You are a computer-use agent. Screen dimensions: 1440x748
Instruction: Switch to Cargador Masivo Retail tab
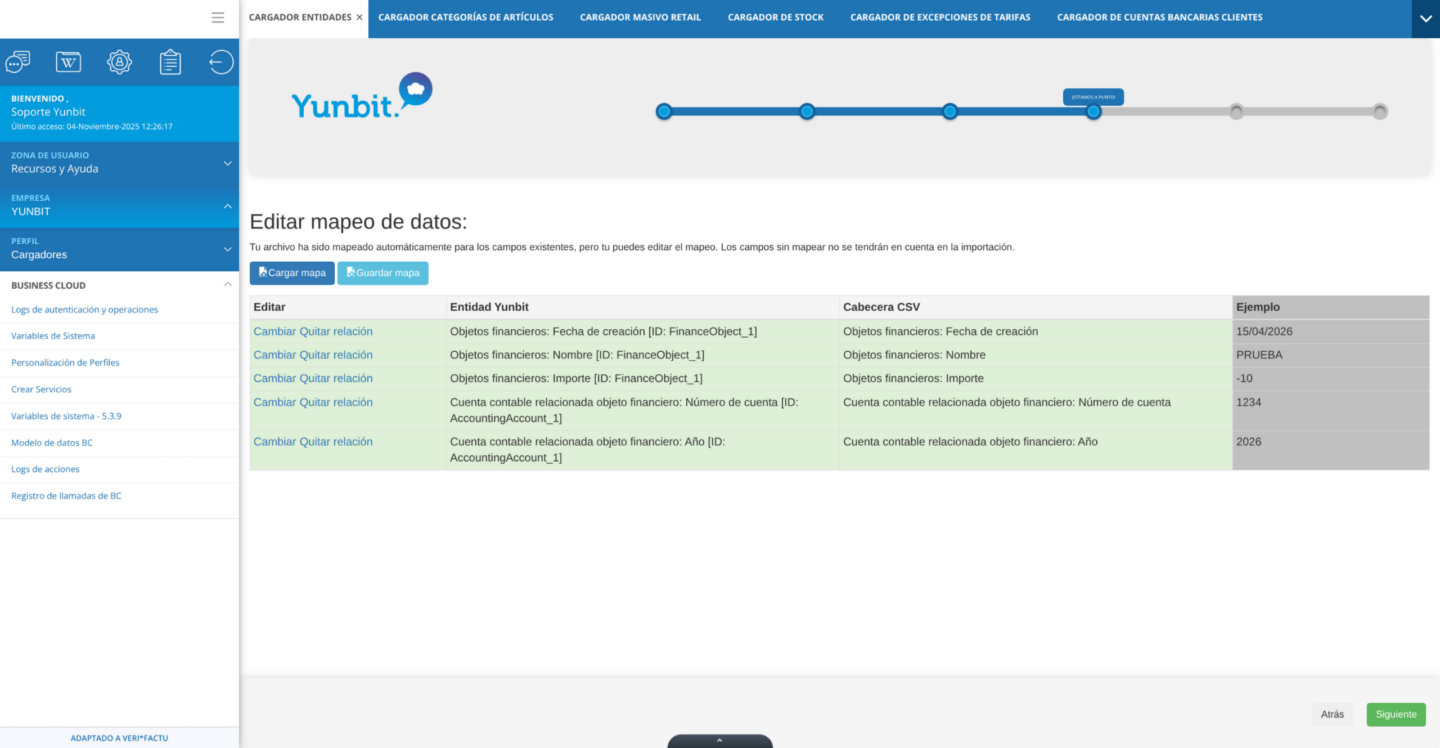tap(640, 17)
